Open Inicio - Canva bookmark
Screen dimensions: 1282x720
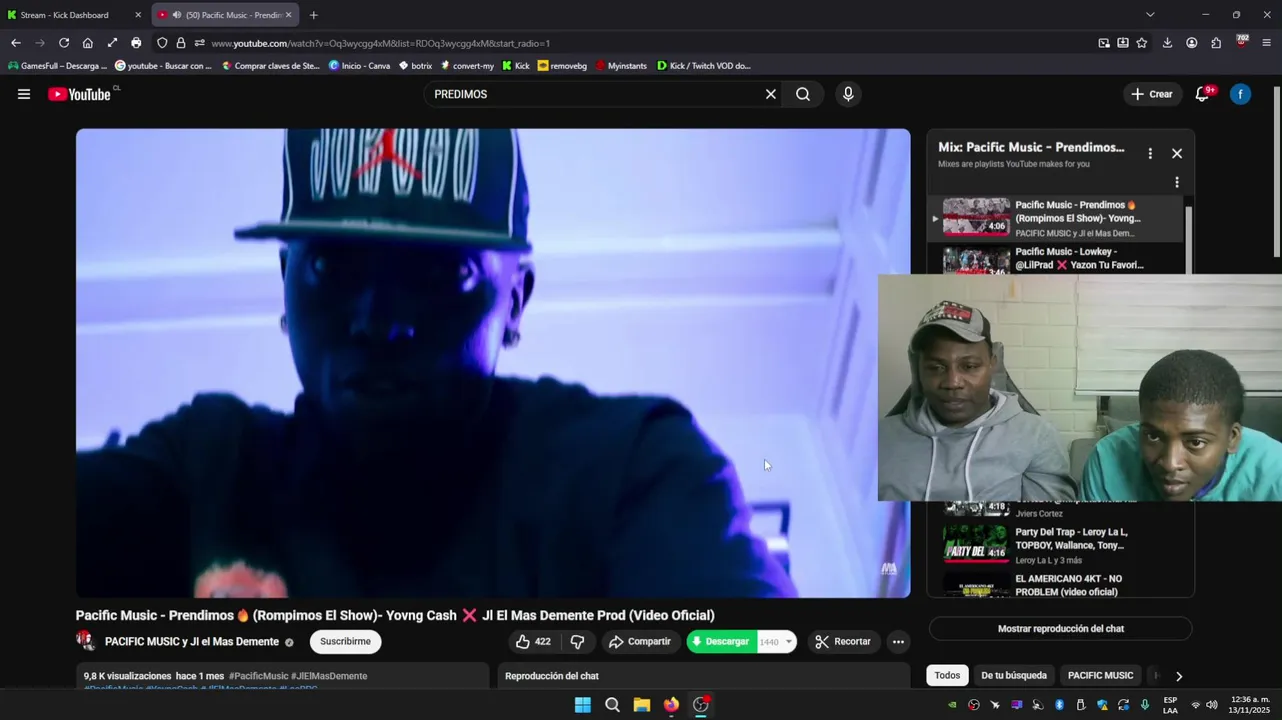[359, 66]
